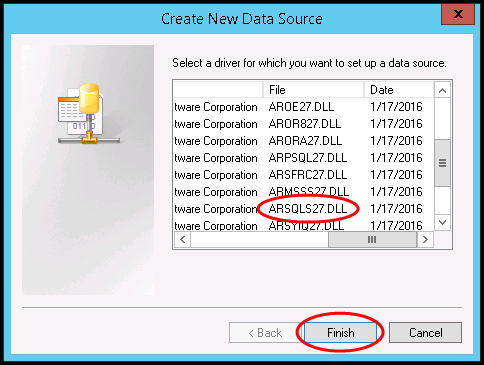The width and height of the screenshot is (484, 365).
Task: Click the disabled Back button
Action: 266,332
